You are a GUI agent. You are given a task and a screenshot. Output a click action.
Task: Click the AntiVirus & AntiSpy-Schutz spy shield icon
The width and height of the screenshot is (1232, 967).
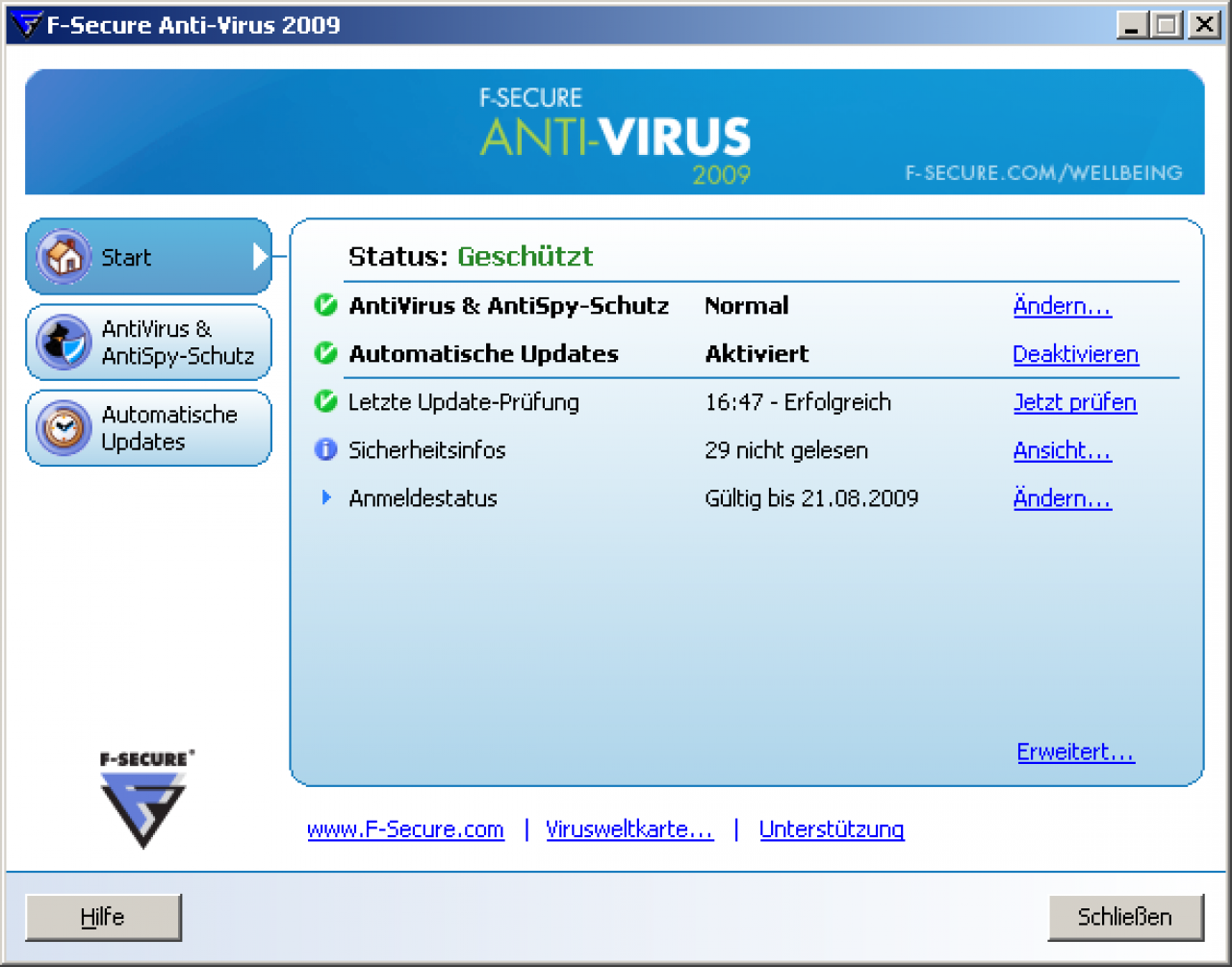tap(64, 342)
